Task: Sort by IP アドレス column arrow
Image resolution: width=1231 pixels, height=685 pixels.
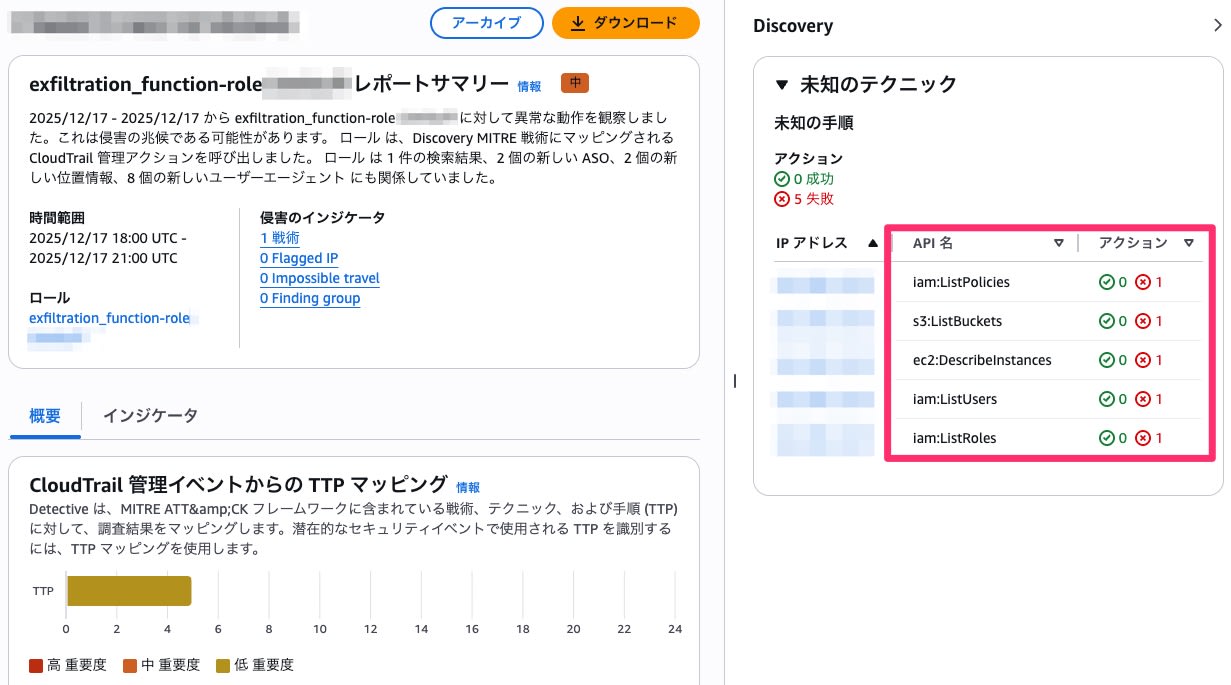Action: click(x=873, y=243)
